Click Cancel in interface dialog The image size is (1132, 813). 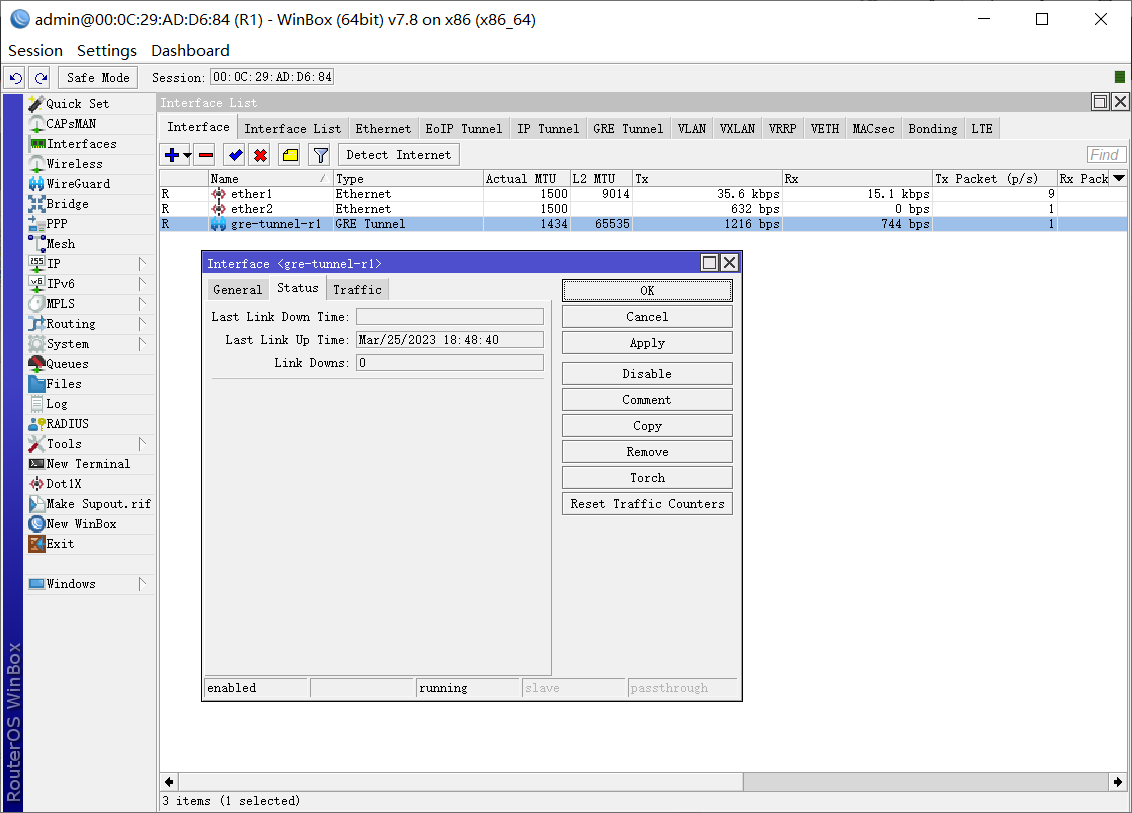[x=647, y=317]
